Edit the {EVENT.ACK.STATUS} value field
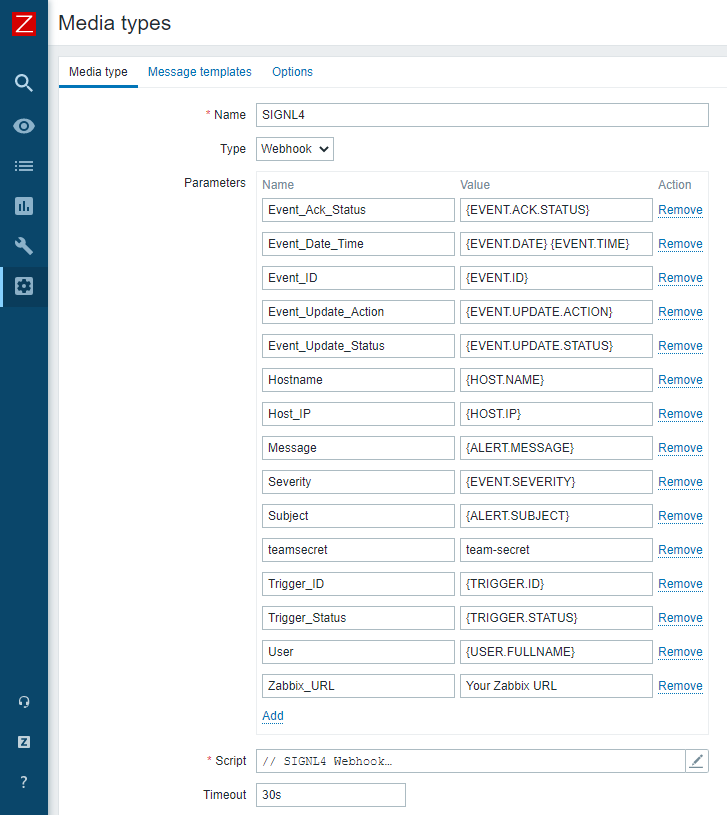 point(556,210)
